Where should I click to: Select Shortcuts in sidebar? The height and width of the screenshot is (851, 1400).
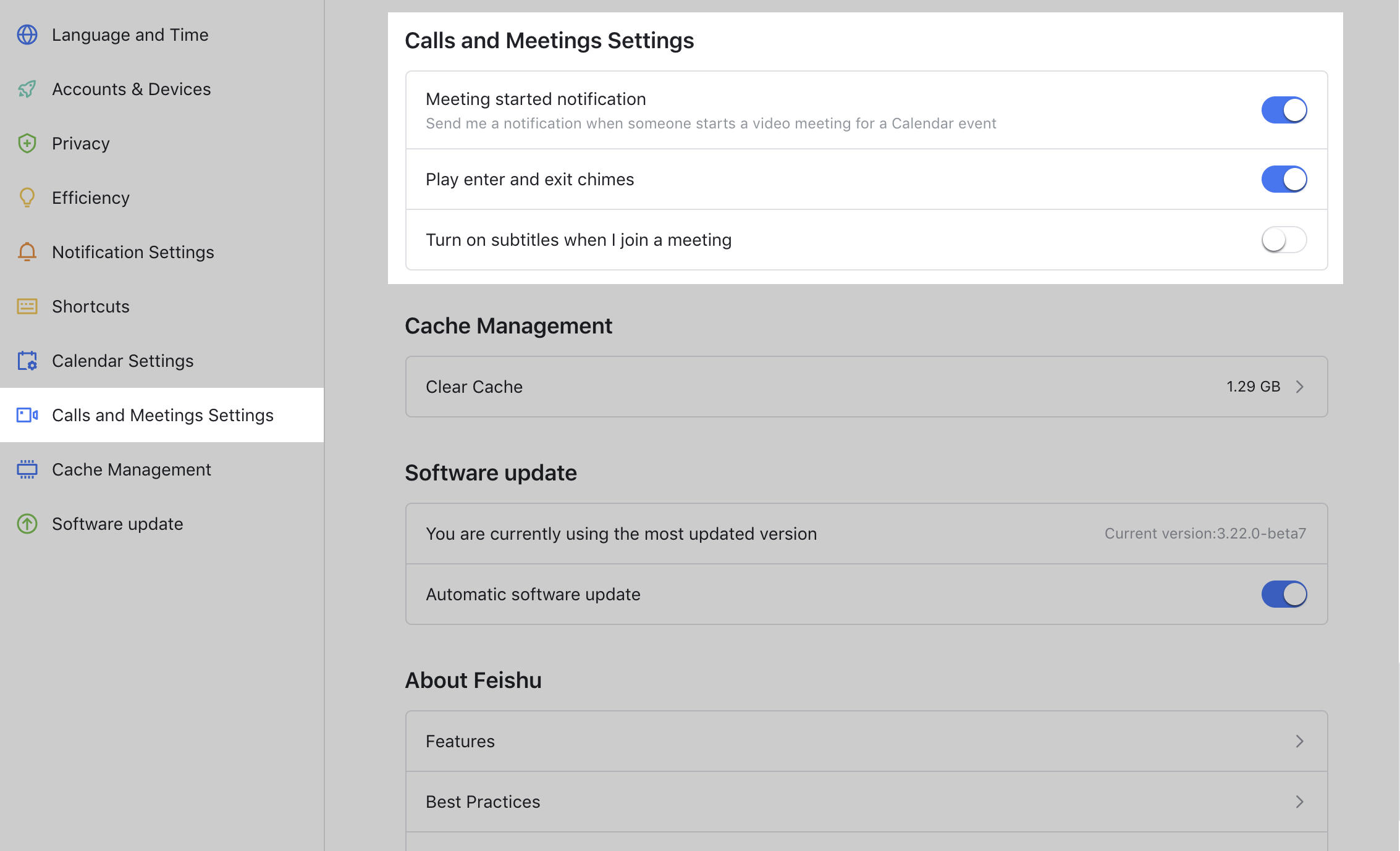[162, 306]
